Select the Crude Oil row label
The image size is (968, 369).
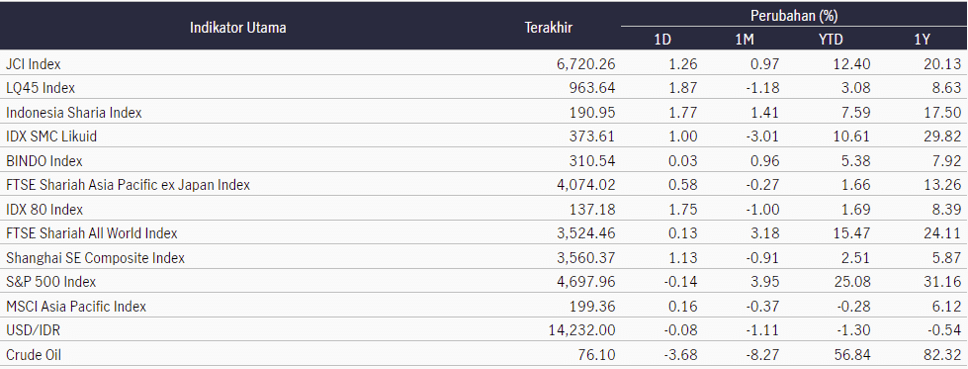(x=33, y=355)
